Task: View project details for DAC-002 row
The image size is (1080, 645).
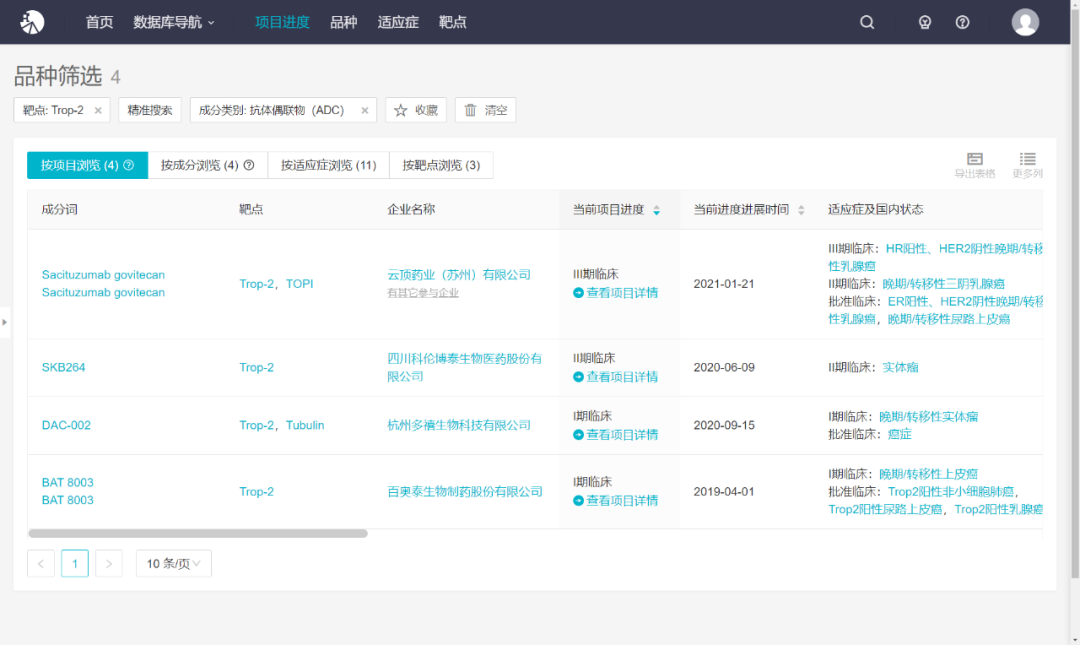Action: [x=615, y=435]
